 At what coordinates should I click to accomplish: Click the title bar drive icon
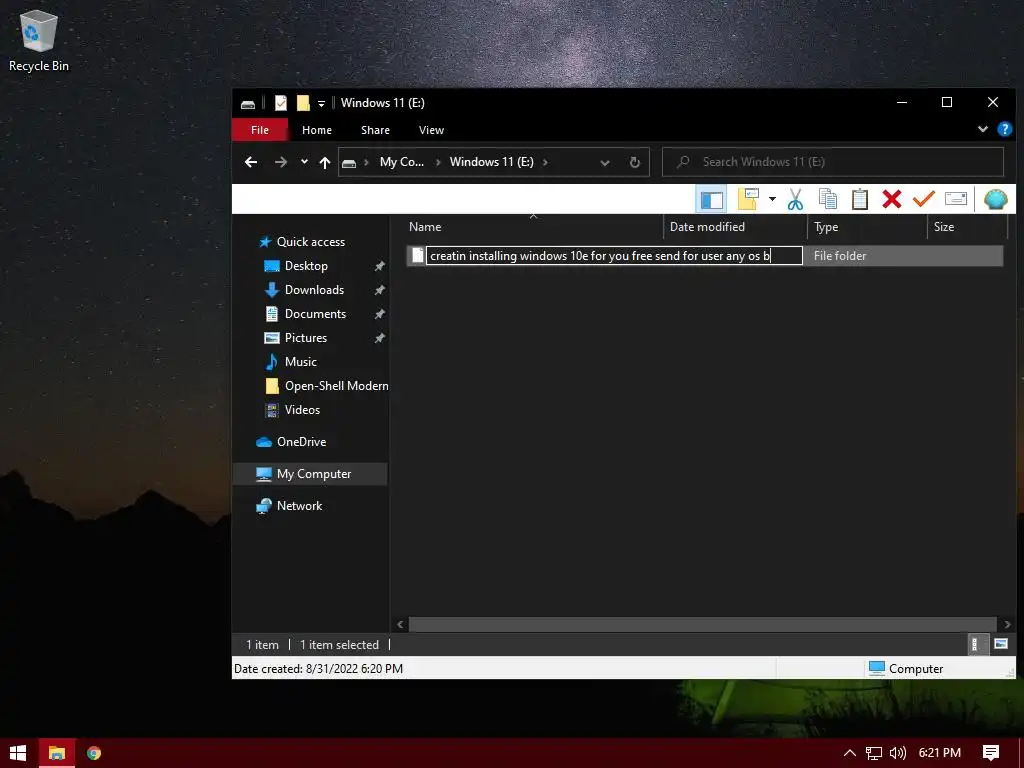click(248, 103)
